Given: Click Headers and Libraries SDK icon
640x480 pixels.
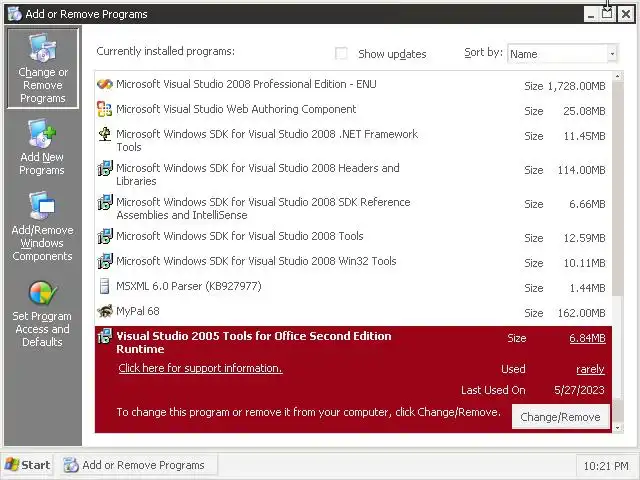Looking at the screenshot, I should (x=105, y=168).
